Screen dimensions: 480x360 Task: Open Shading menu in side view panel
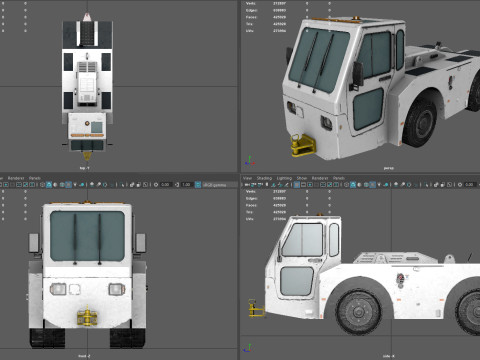264,178
